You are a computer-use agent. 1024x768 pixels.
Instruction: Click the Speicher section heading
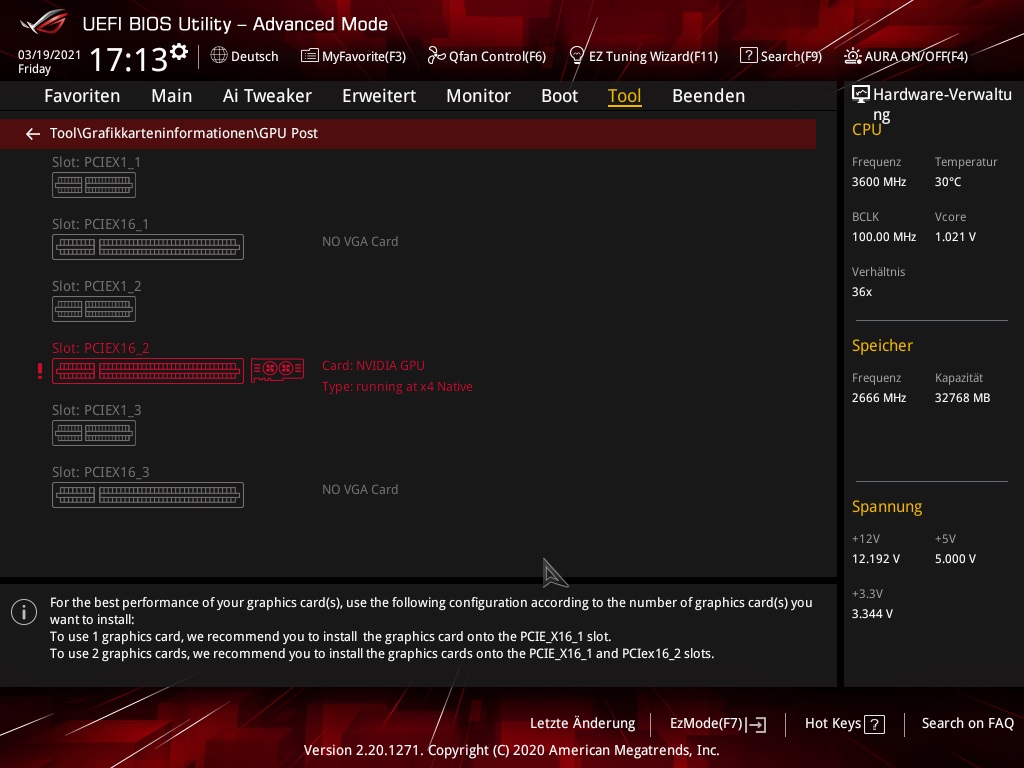click(x=882, y=345)
